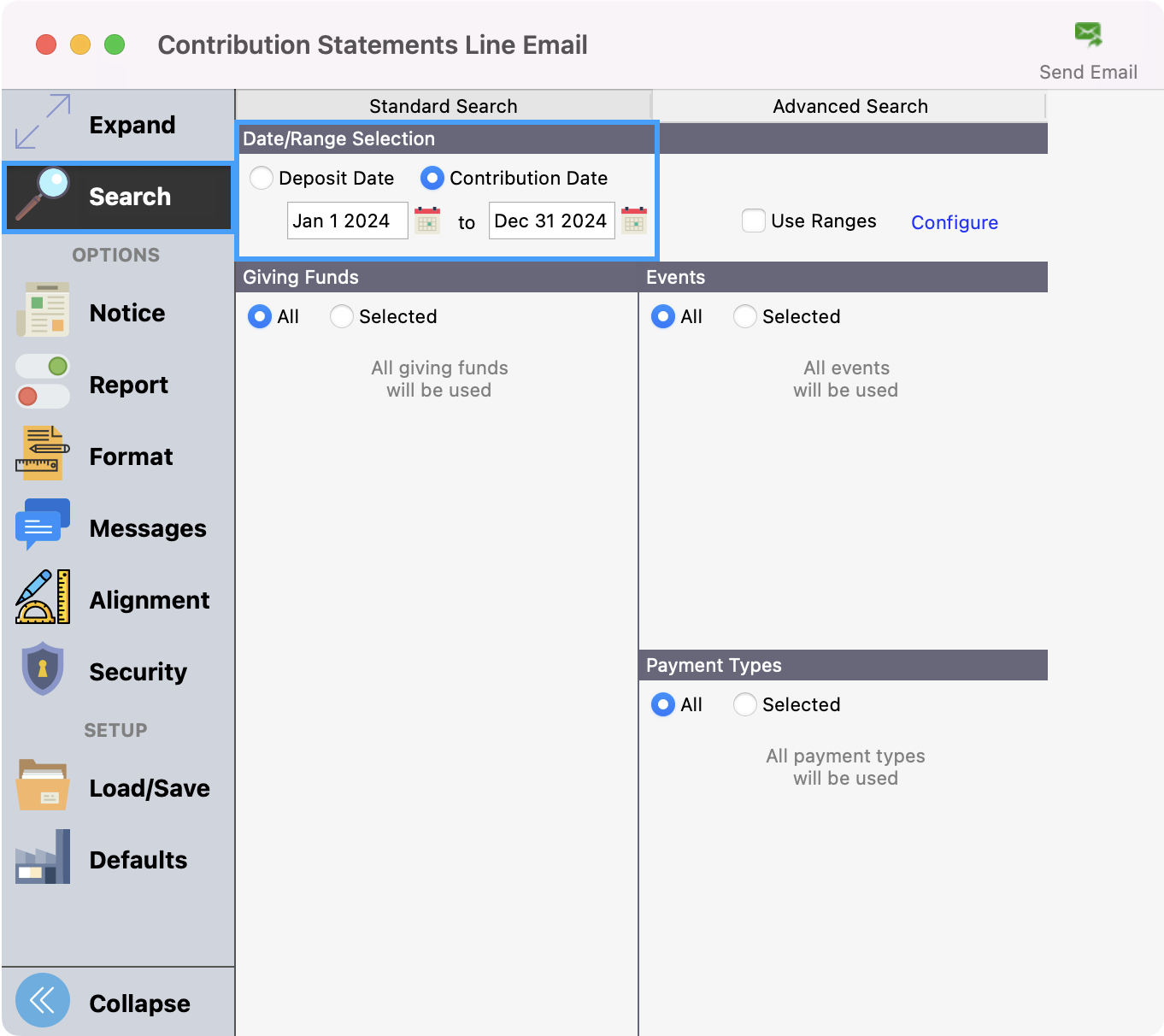This screenshot has height=1036, width=1164.
Task: Enable the Use Ranges checkbox
Action: [x=754, y=221]
